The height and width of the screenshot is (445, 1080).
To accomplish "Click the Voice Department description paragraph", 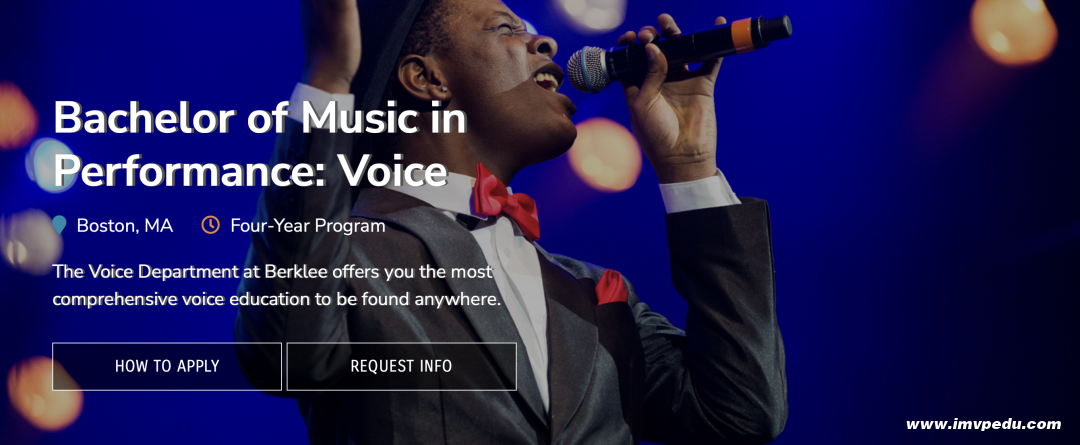I will pos(276,286).
